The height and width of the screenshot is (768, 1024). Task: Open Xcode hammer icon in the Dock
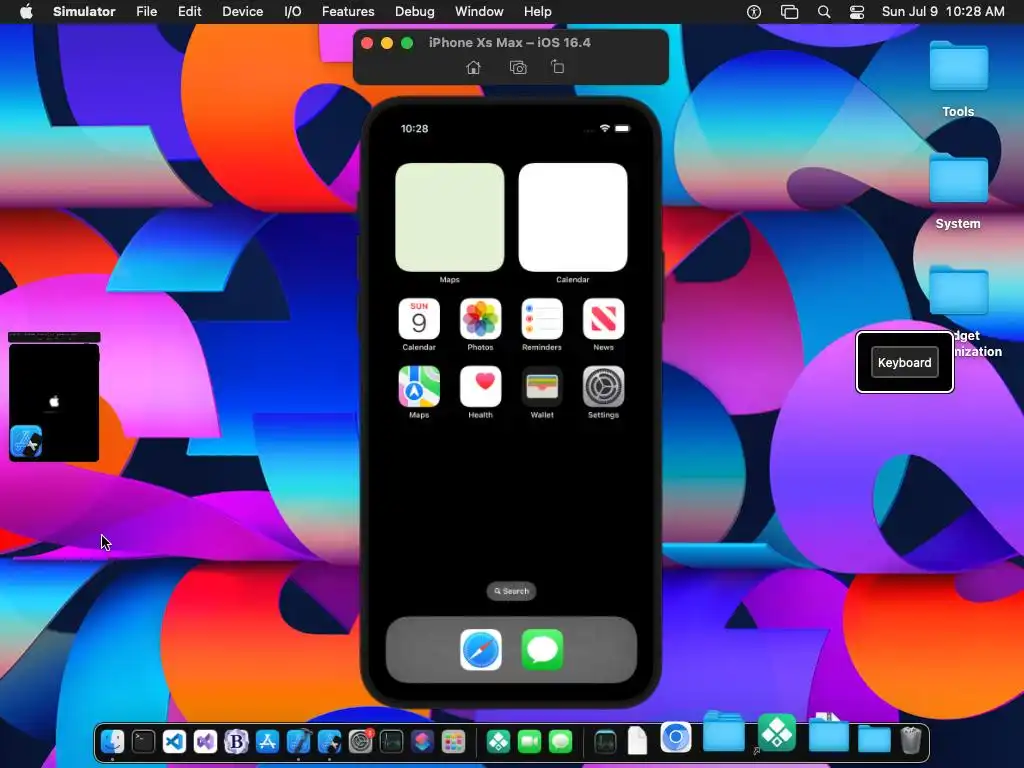(x=298, y=741)
